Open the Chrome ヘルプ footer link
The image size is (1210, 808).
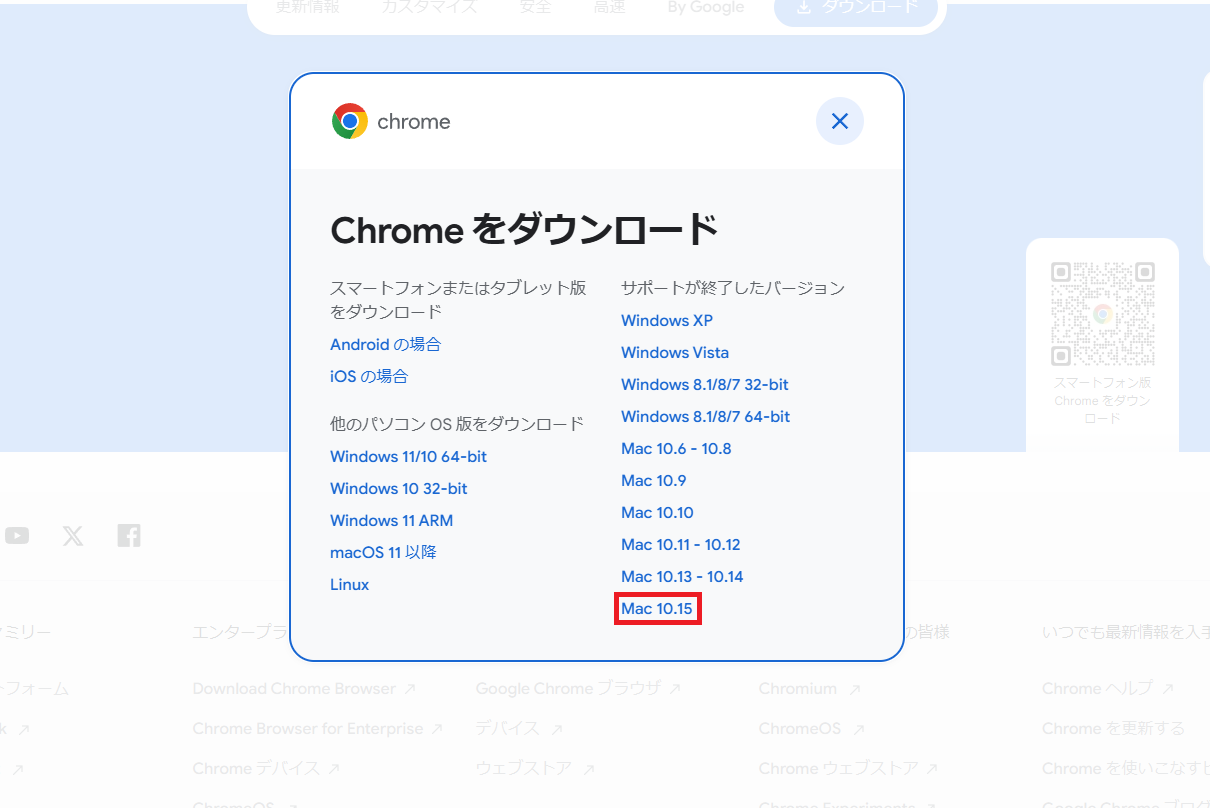[1108, 688]
